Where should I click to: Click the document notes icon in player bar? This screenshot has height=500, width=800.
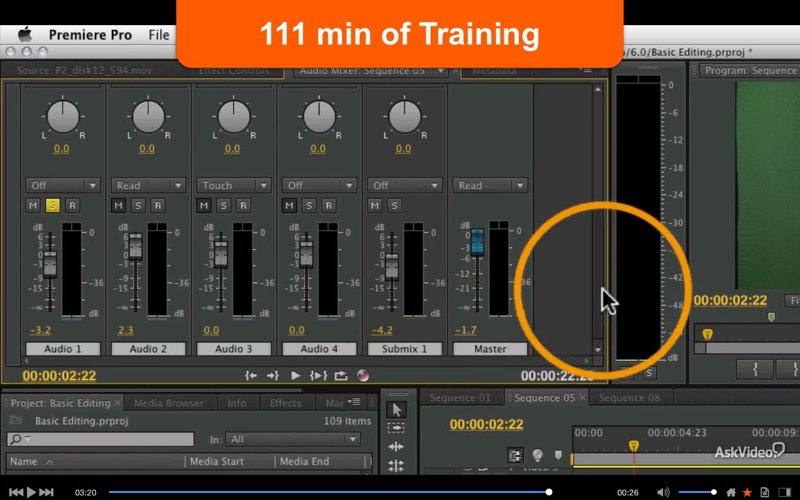[x=764, y=492]
